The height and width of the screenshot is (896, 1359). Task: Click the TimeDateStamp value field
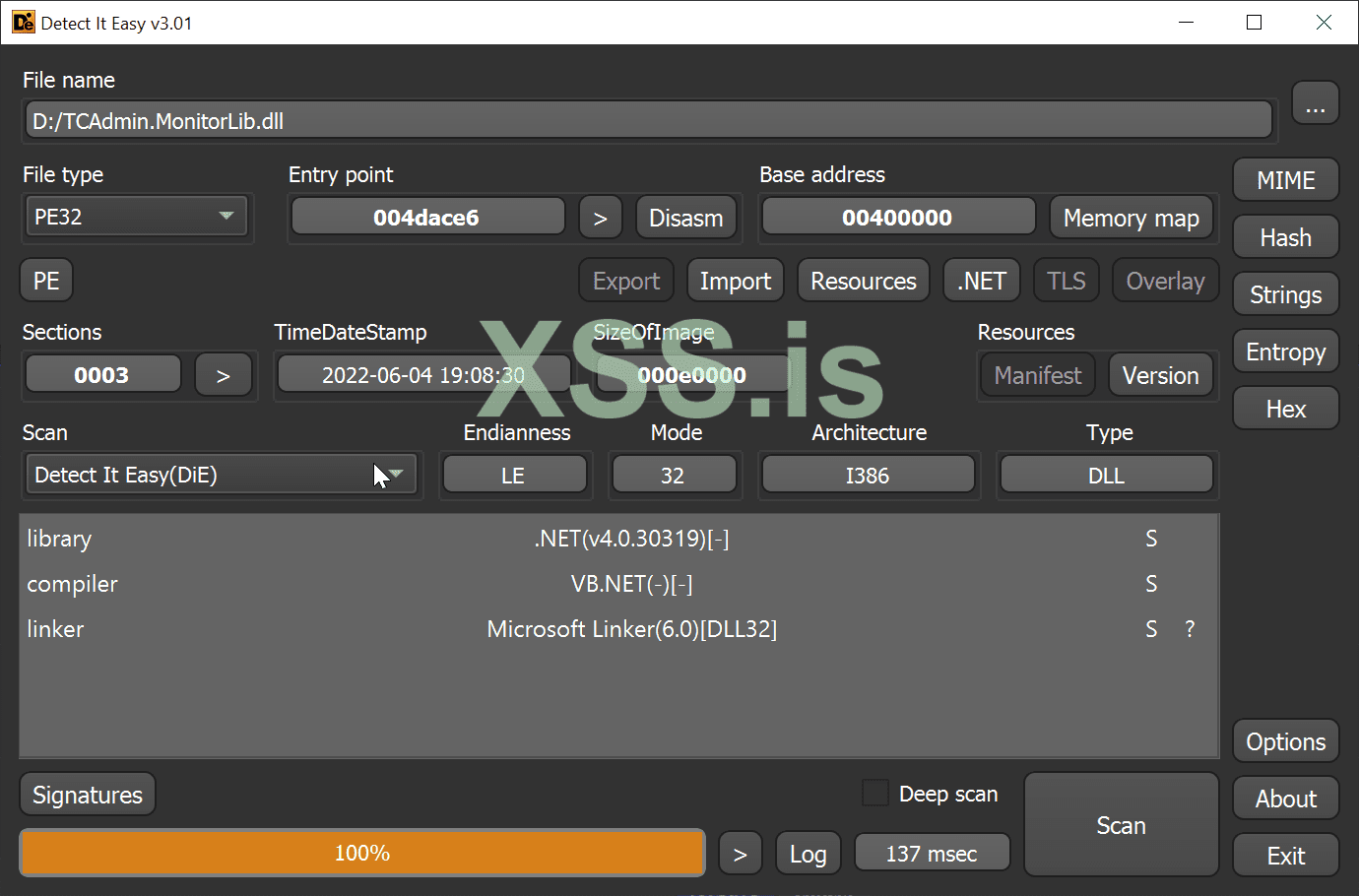point(423,374)
